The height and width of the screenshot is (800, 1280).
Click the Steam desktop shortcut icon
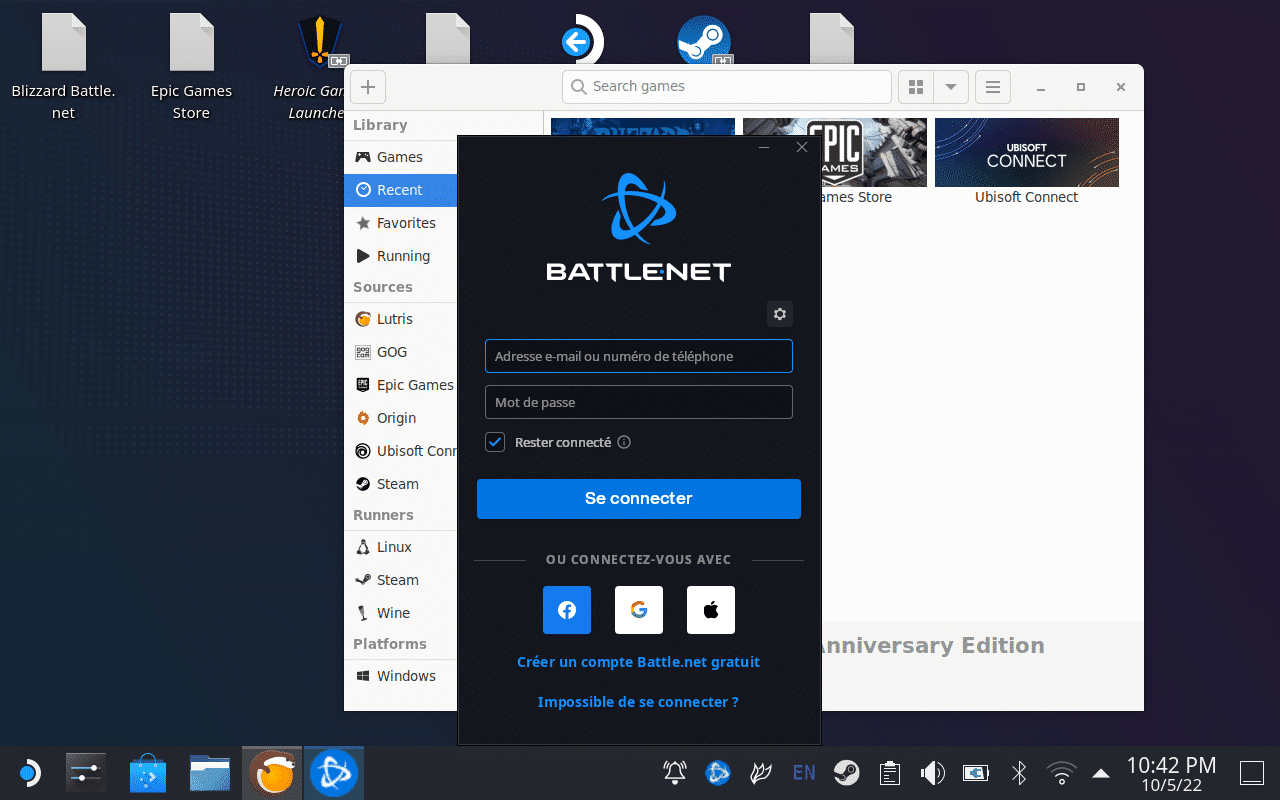pyautogui.click(x=704, y=40)
